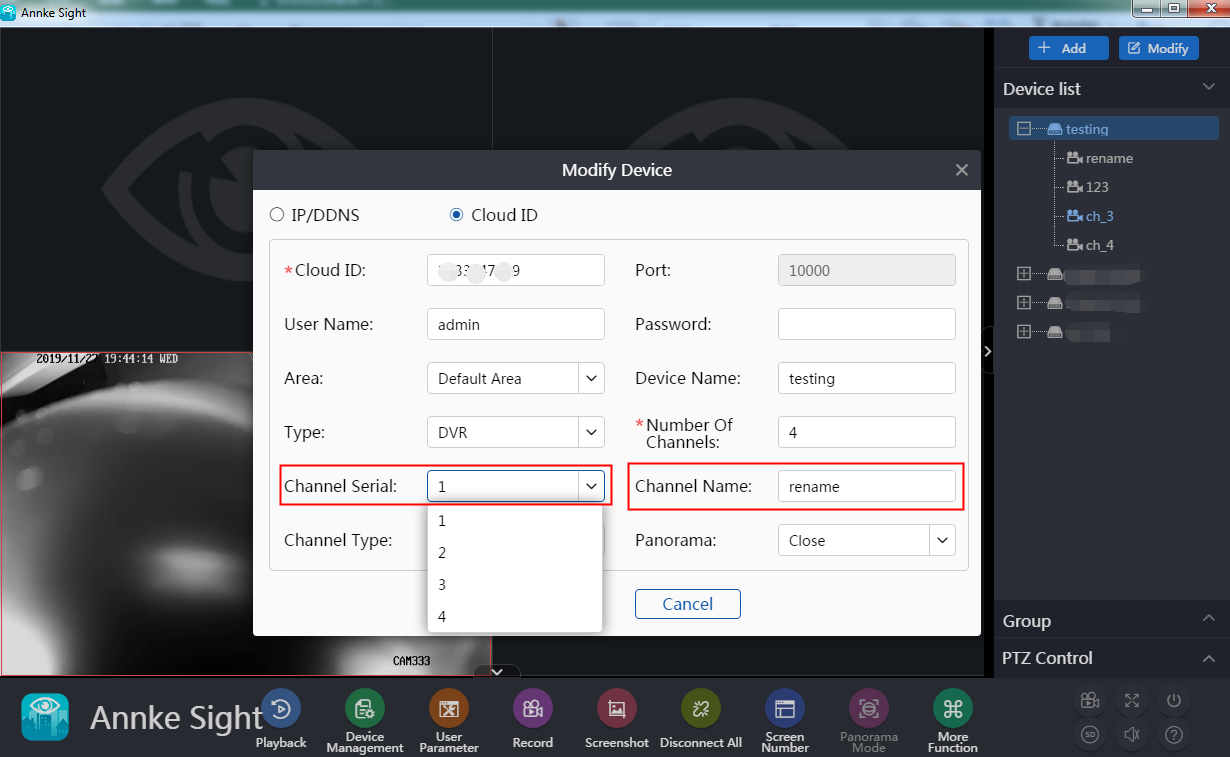This screenshot has height=757, width=1230.
Task: Take a Screenshot of the video
Action: click(617, 709)
